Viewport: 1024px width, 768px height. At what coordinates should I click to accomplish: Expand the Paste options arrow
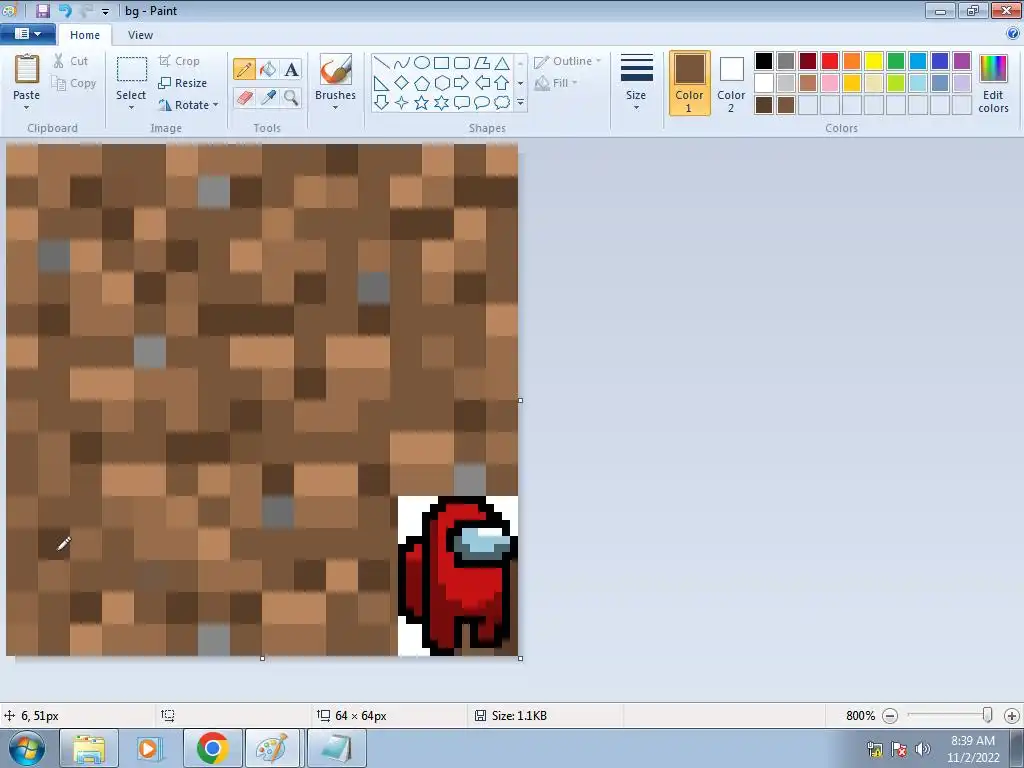(27, 107)
